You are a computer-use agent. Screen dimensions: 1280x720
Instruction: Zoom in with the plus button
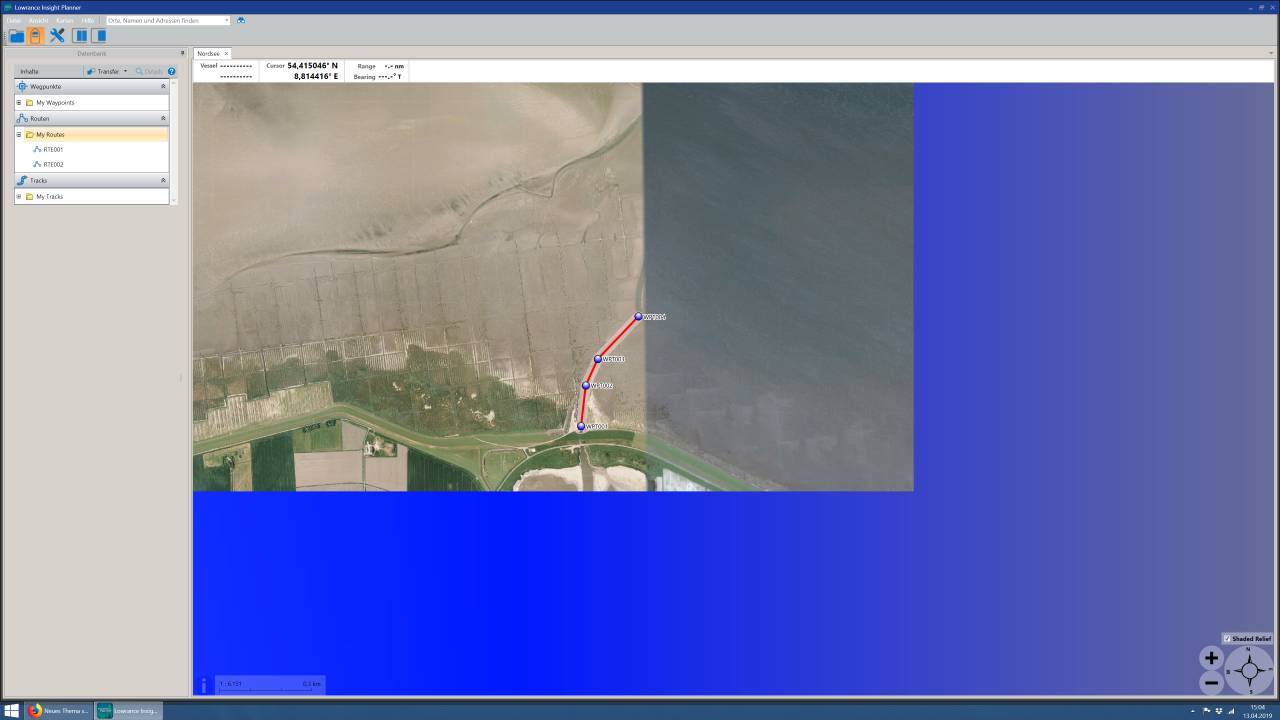point(1211,658)
